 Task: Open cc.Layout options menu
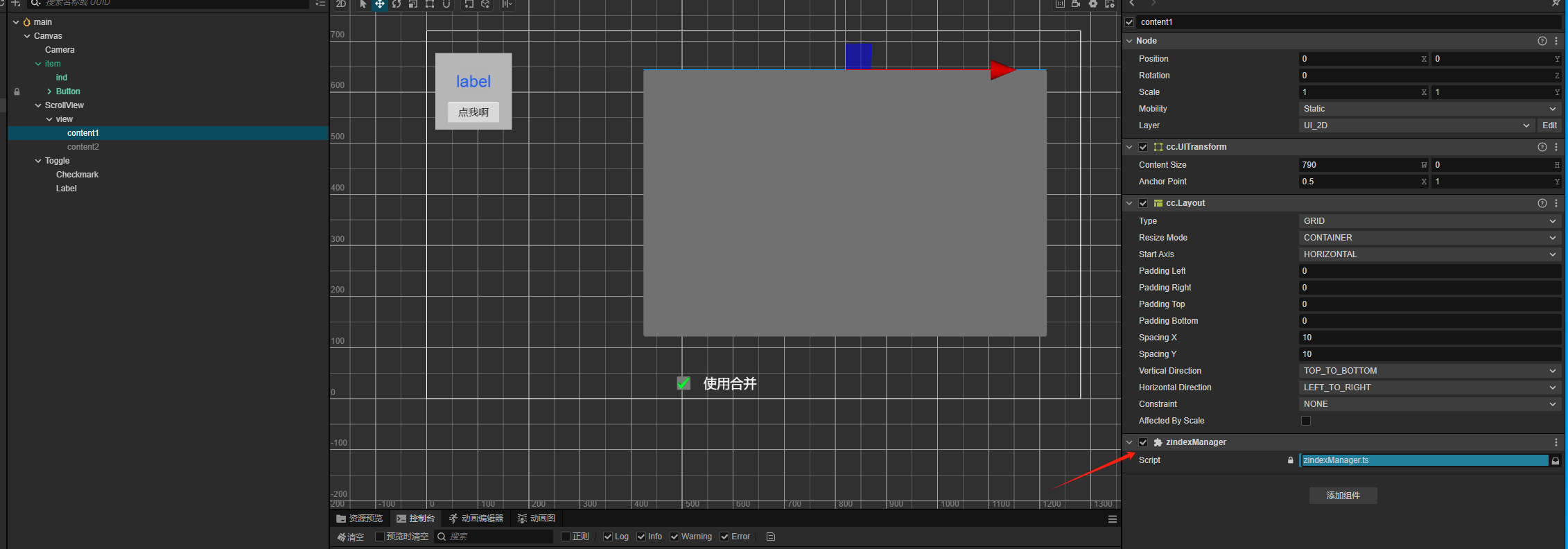pyautogui.click(x=1556, y=203)
